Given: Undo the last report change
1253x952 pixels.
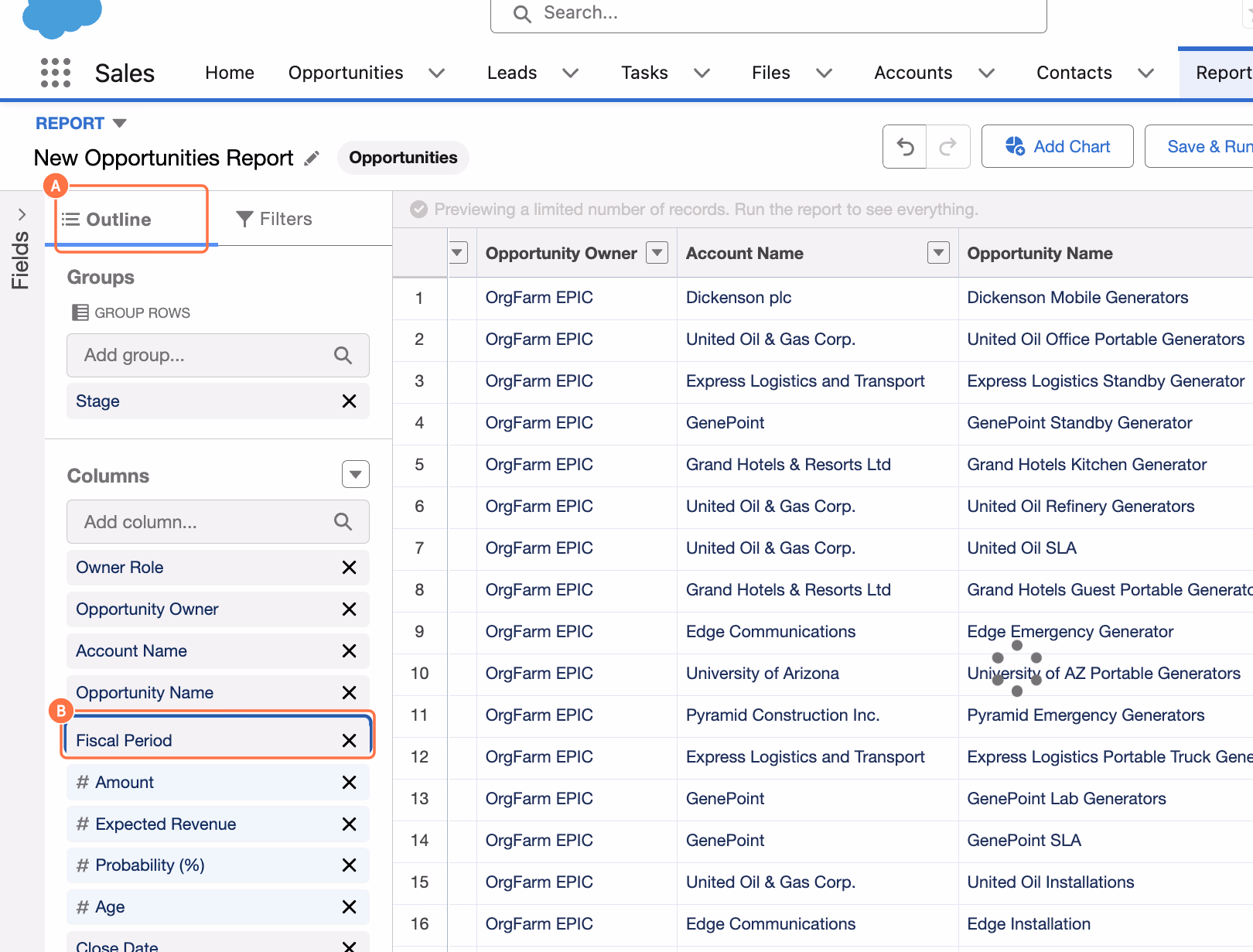Looking at the screenshot, I should pyautogui.click(x=905, y=146).
